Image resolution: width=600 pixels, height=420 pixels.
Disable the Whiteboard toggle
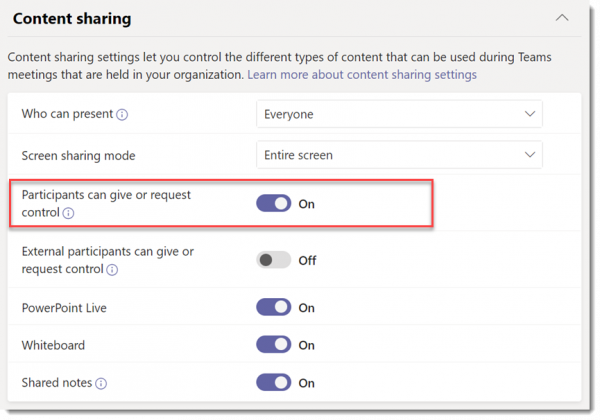tap(274, 345)
